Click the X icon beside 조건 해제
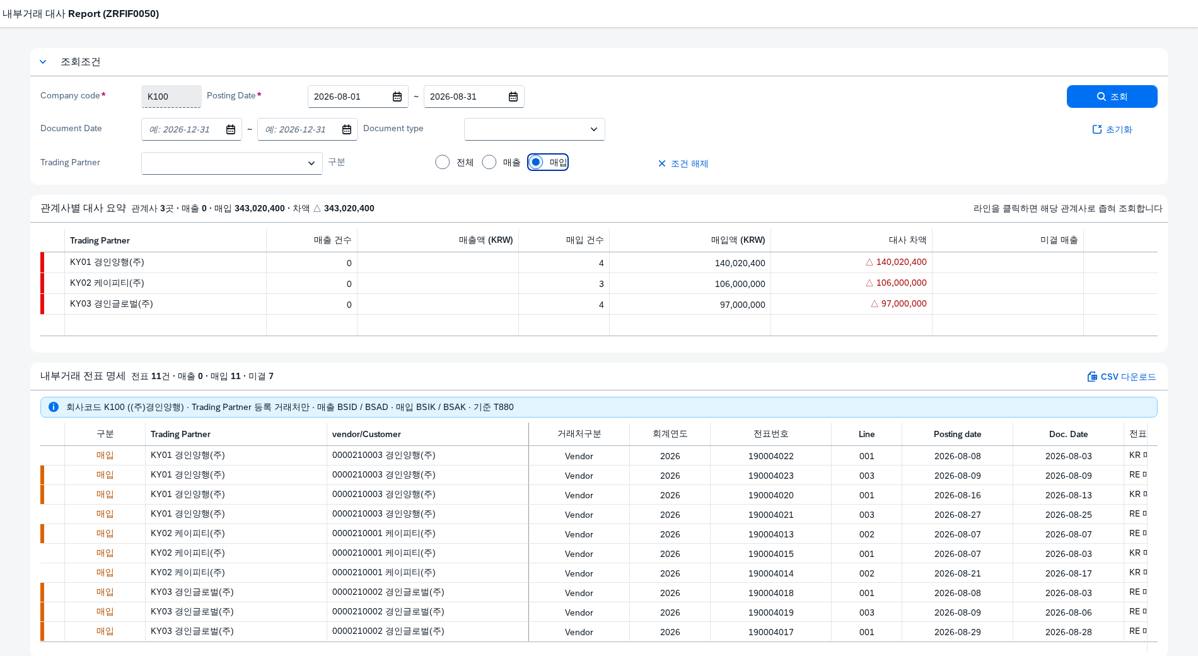 tap(662, 163)
